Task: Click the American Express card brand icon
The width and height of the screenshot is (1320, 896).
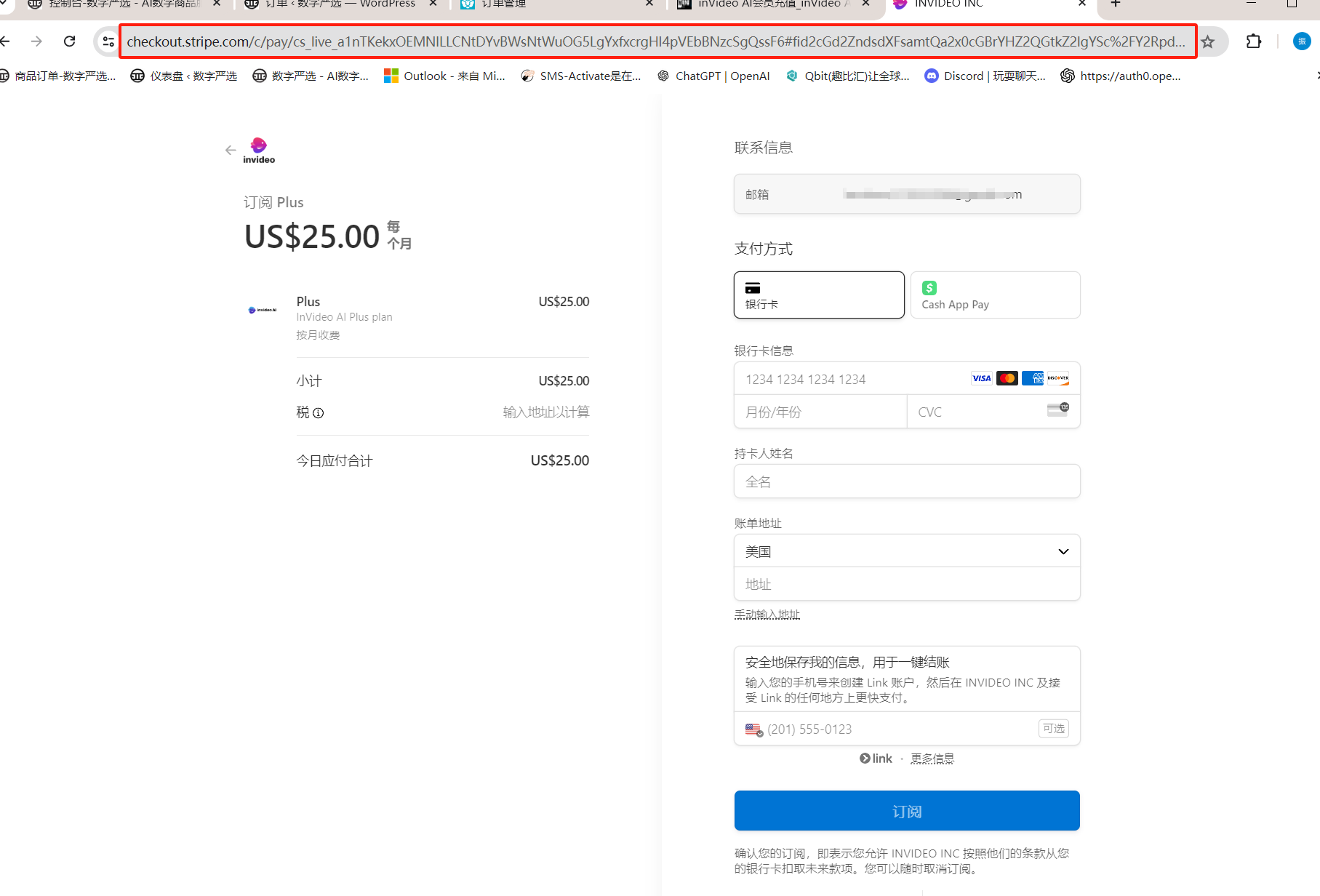Action: click(x=1033, y=378)
